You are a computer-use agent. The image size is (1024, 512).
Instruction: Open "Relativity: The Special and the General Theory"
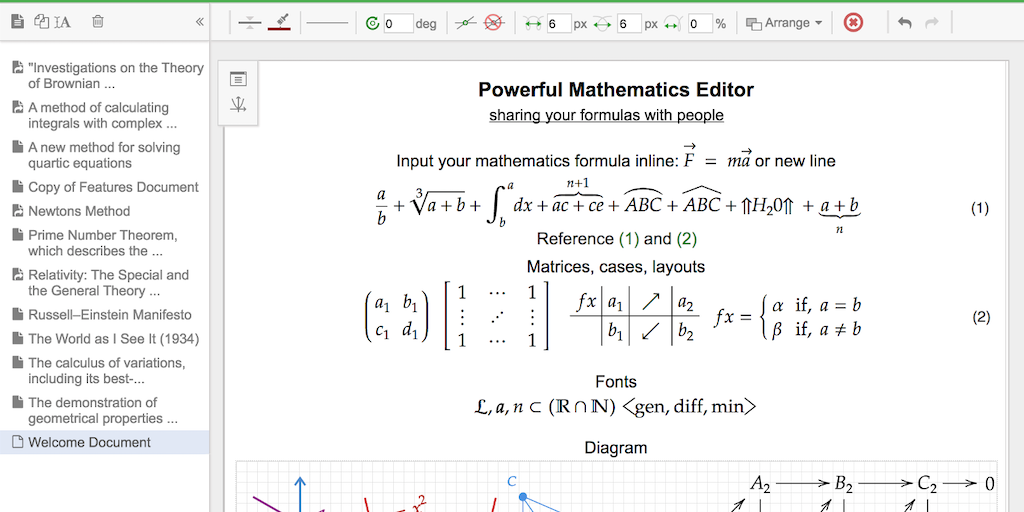coord(108,283)
